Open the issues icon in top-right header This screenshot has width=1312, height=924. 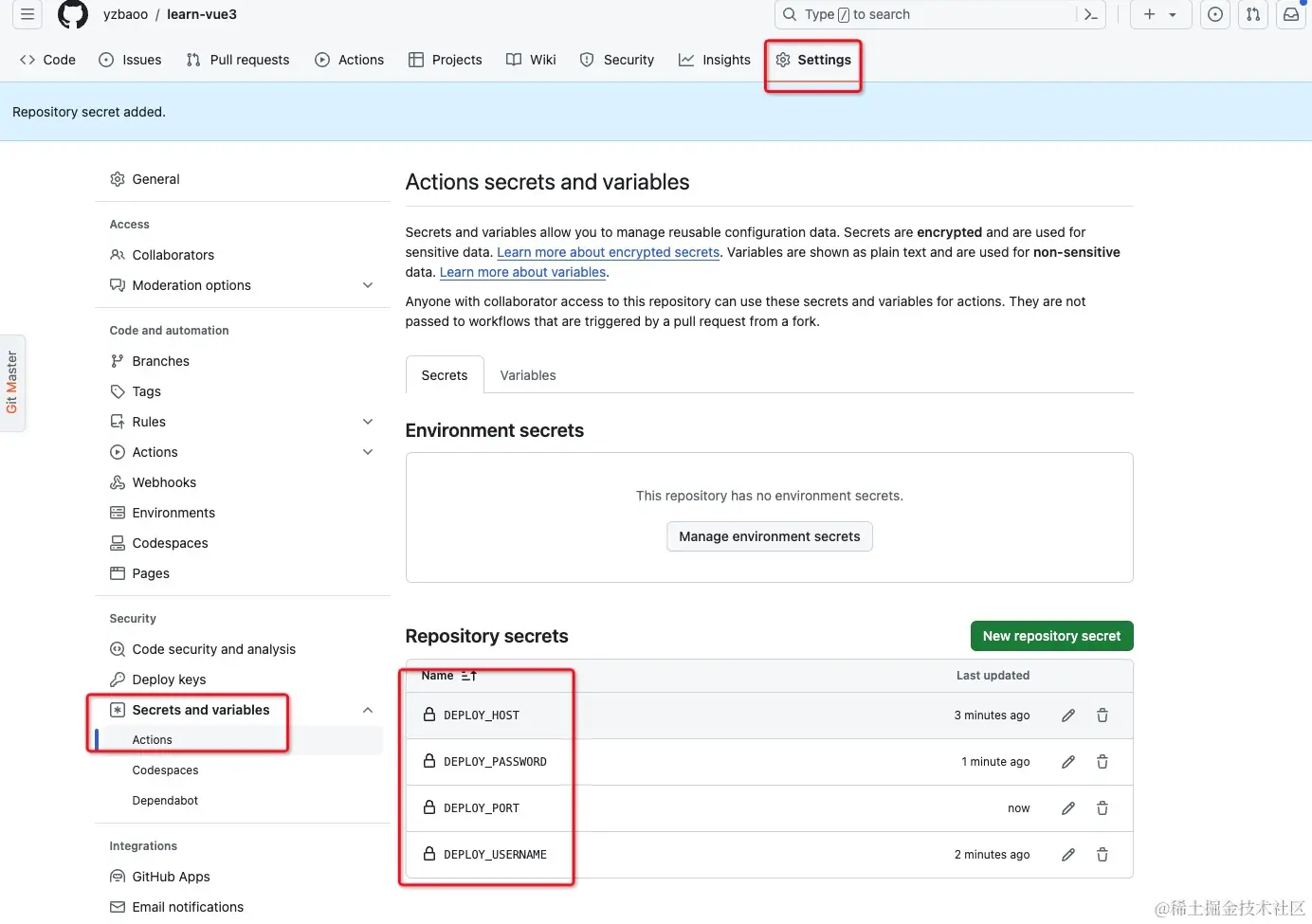point(1215,14)
